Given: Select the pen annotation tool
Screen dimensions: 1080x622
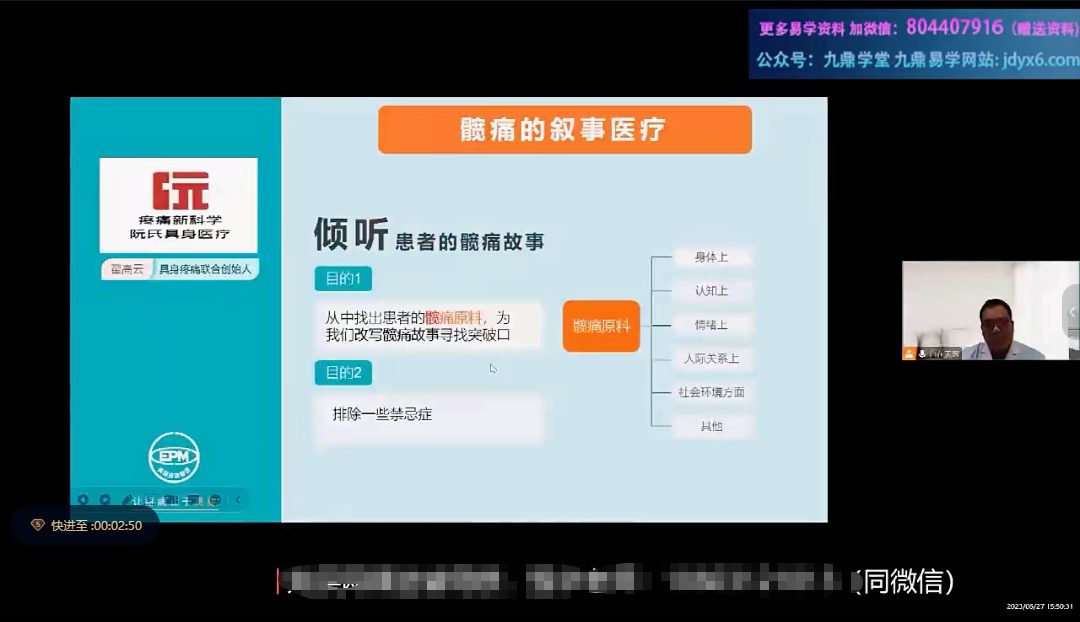Looking at the screenshot, I should coord(127,500).
